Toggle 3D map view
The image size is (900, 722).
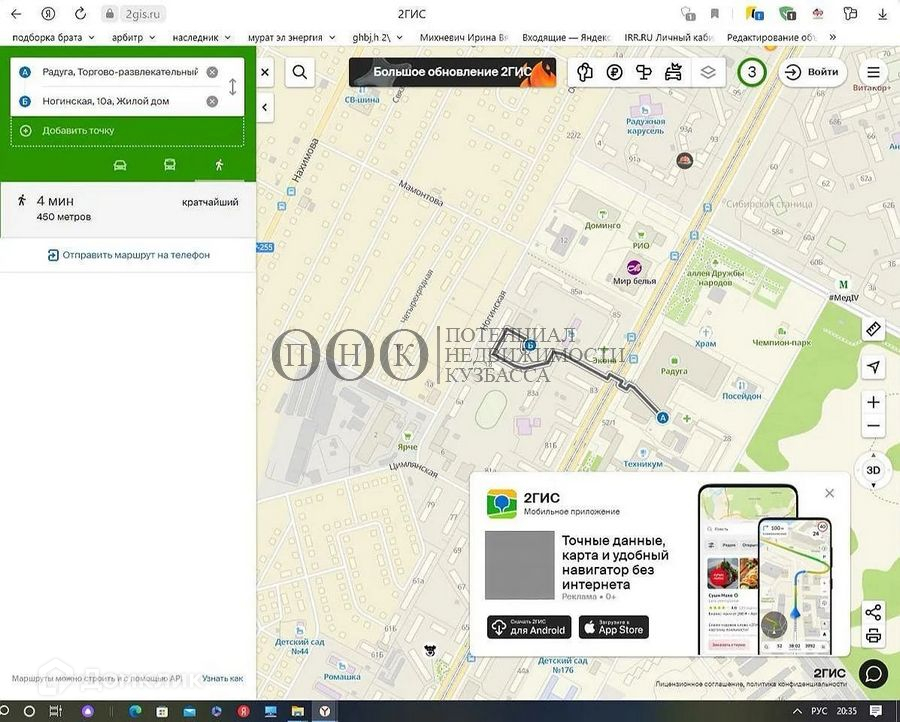pyautogui.click(x=873, y=470)
